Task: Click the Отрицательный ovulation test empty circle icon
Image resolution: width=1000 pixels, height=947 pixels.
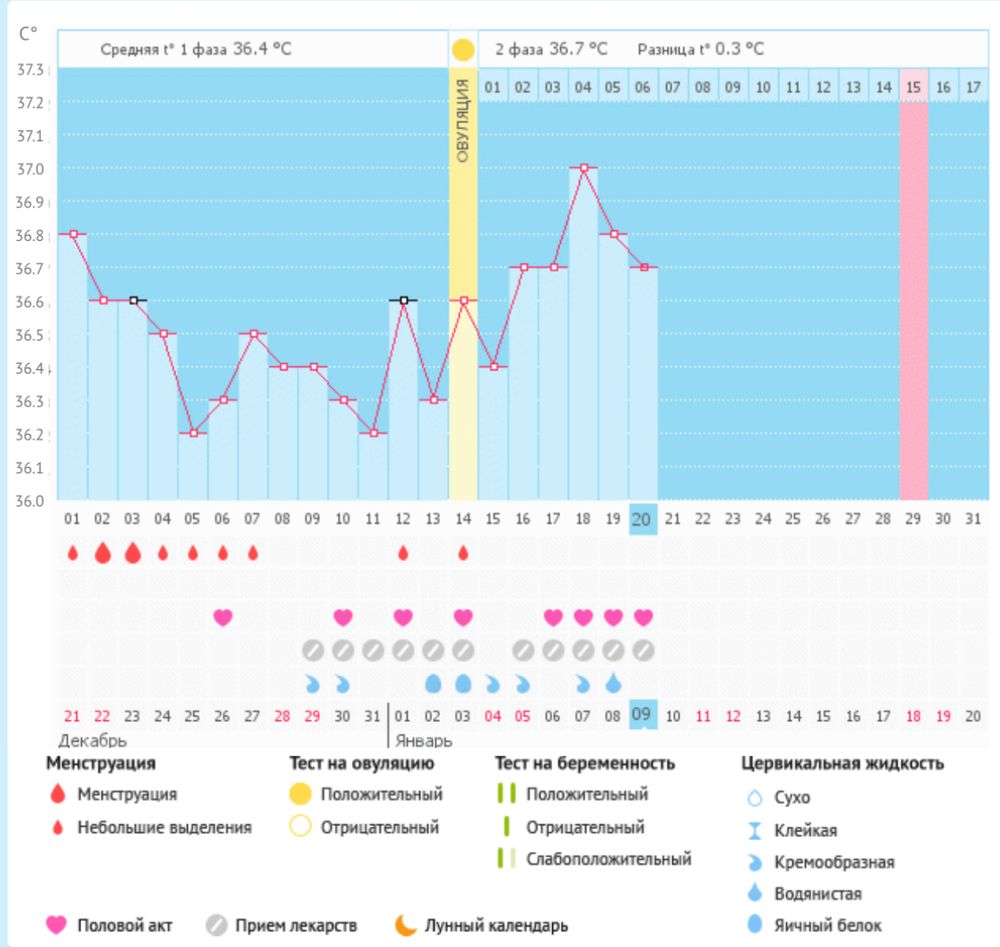Action: pyautogui.click(x=300, y=826)
